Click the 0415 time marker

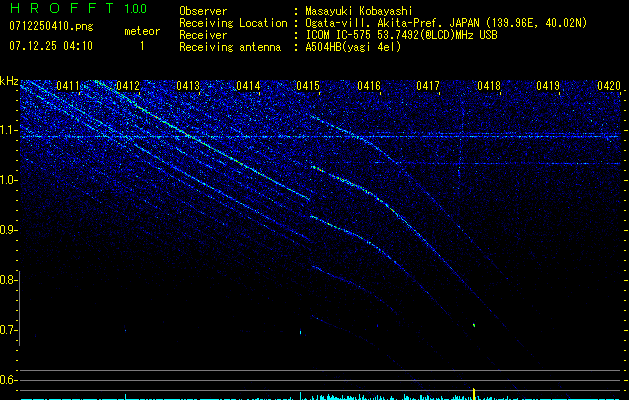[308, 86]
